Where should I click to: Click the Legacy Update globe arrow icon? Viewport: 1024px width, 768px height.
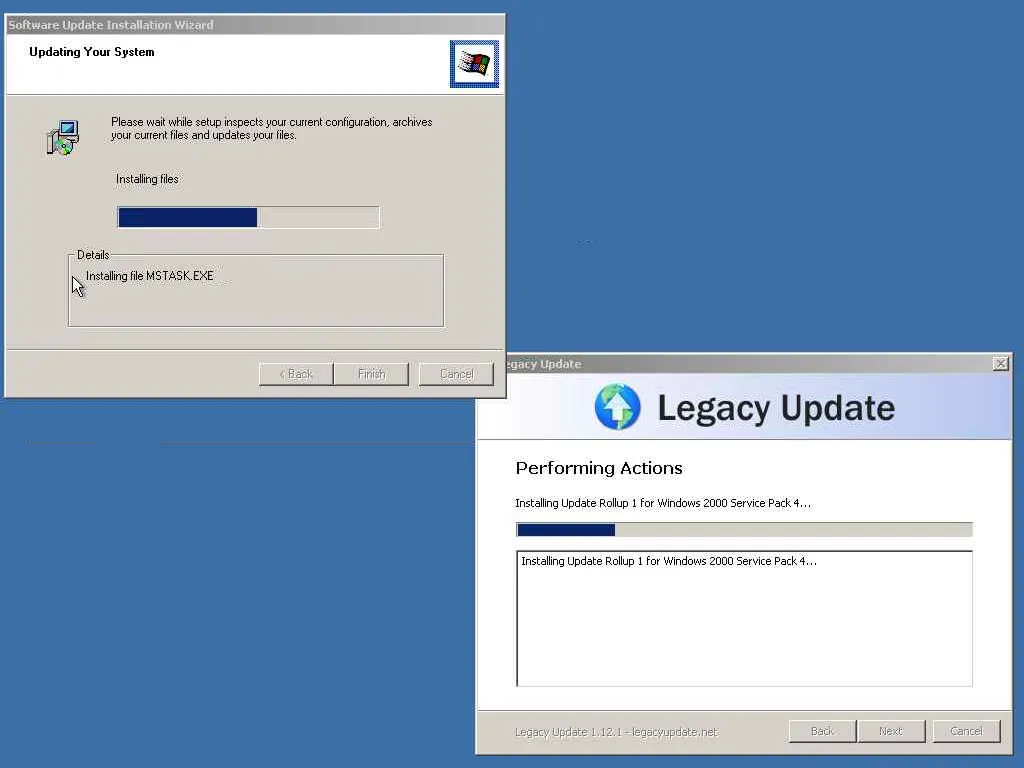pos(617,407)
